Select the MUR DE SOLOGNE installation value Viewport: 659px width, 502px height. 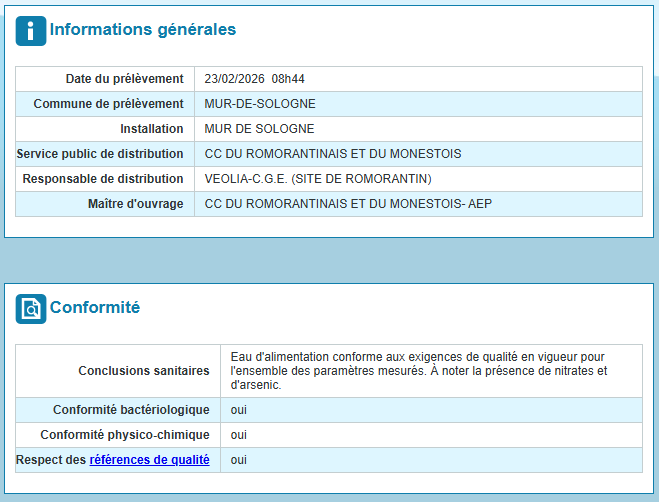(x=259, y=129)
